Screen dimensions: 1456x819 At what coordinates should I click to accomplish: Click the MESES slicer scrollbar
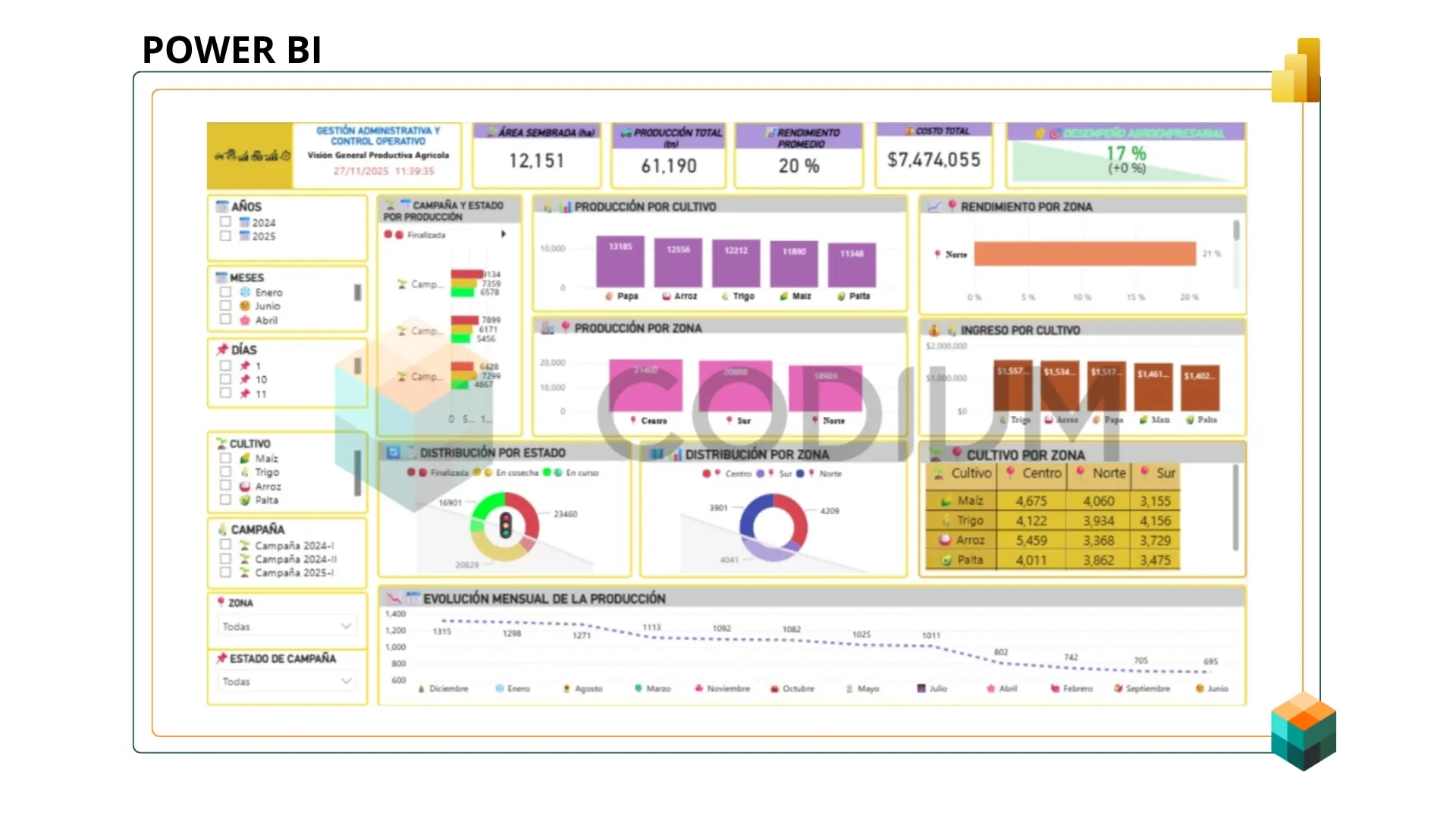coord(357,293)
